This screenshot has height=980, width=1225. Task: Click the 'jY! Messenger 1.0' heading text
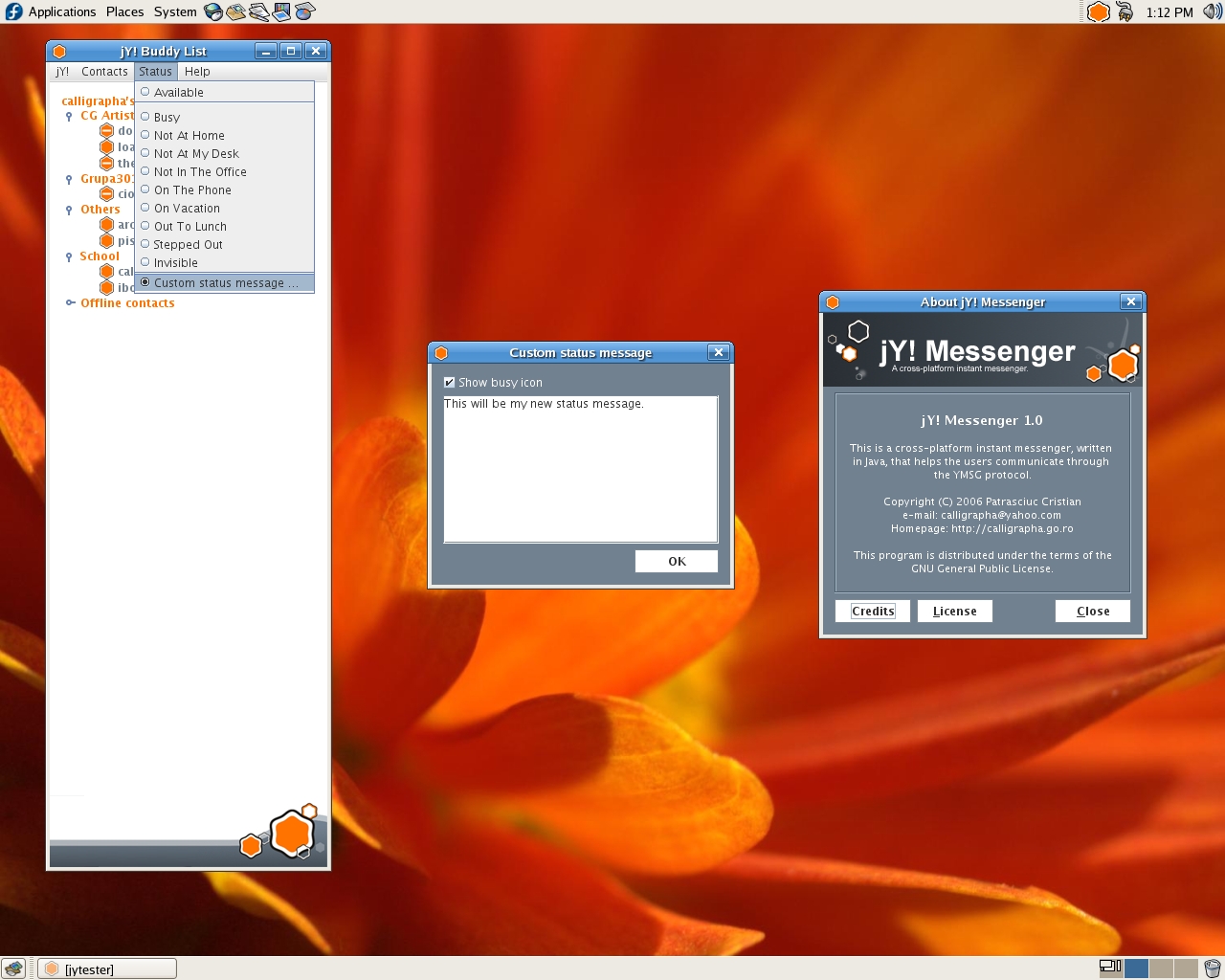[x=982, y=420]
